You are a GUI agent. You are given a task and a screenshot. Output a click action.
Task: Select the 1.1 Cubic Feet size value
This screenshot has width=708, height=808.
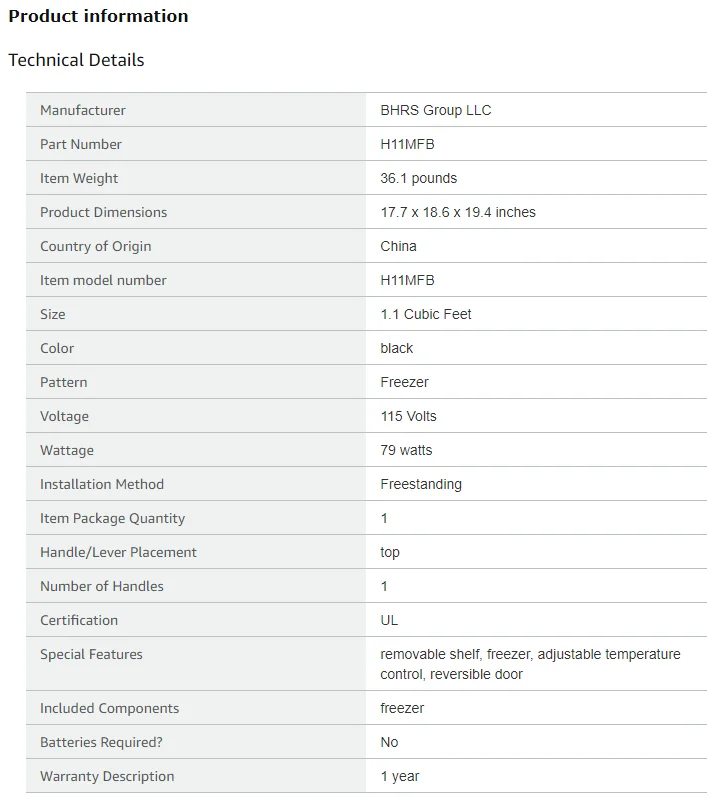pyautogui.click(x=426, y=314)
